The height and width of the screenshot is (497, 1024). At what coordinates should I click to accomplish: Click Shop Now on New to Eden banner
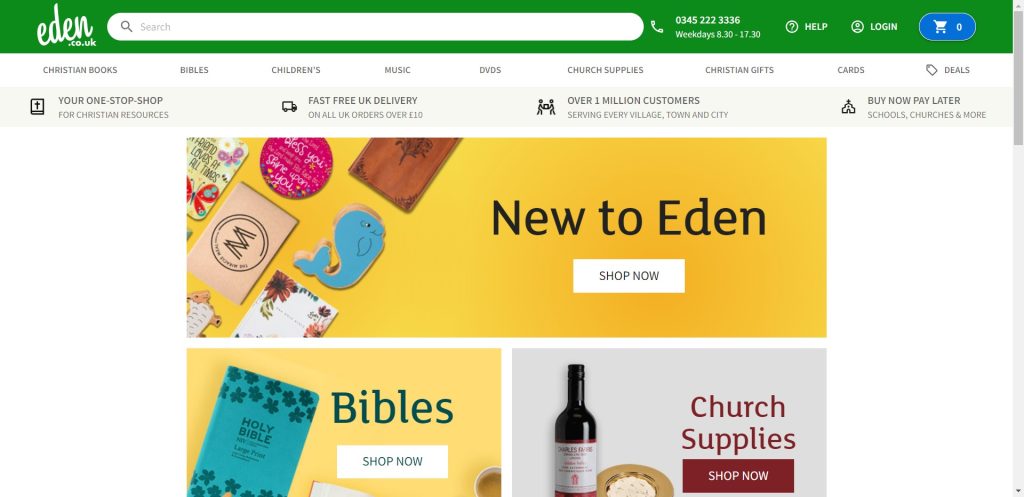(629, 276)
